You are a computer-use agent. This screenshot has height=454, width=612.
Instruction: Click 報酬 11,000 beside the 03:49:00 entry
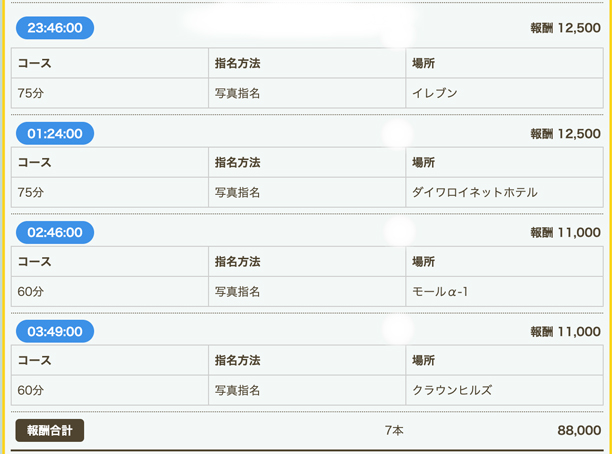click(565, 331)
